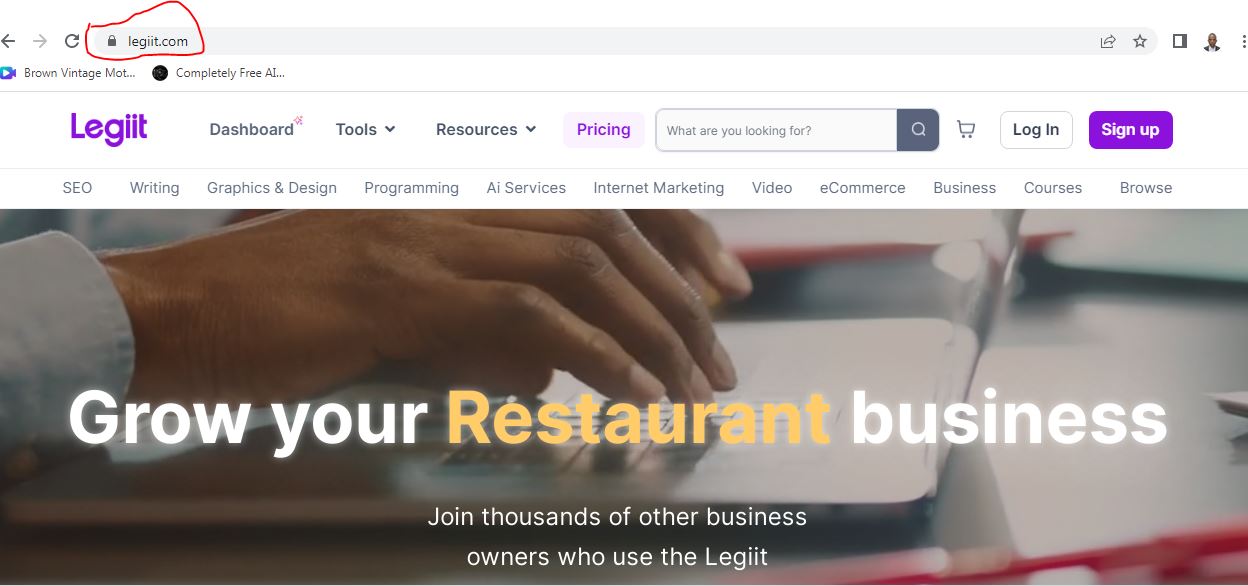Open the Chrome three-dot menu
This screenshot has height=586, width=1248.
(1243, 41)
